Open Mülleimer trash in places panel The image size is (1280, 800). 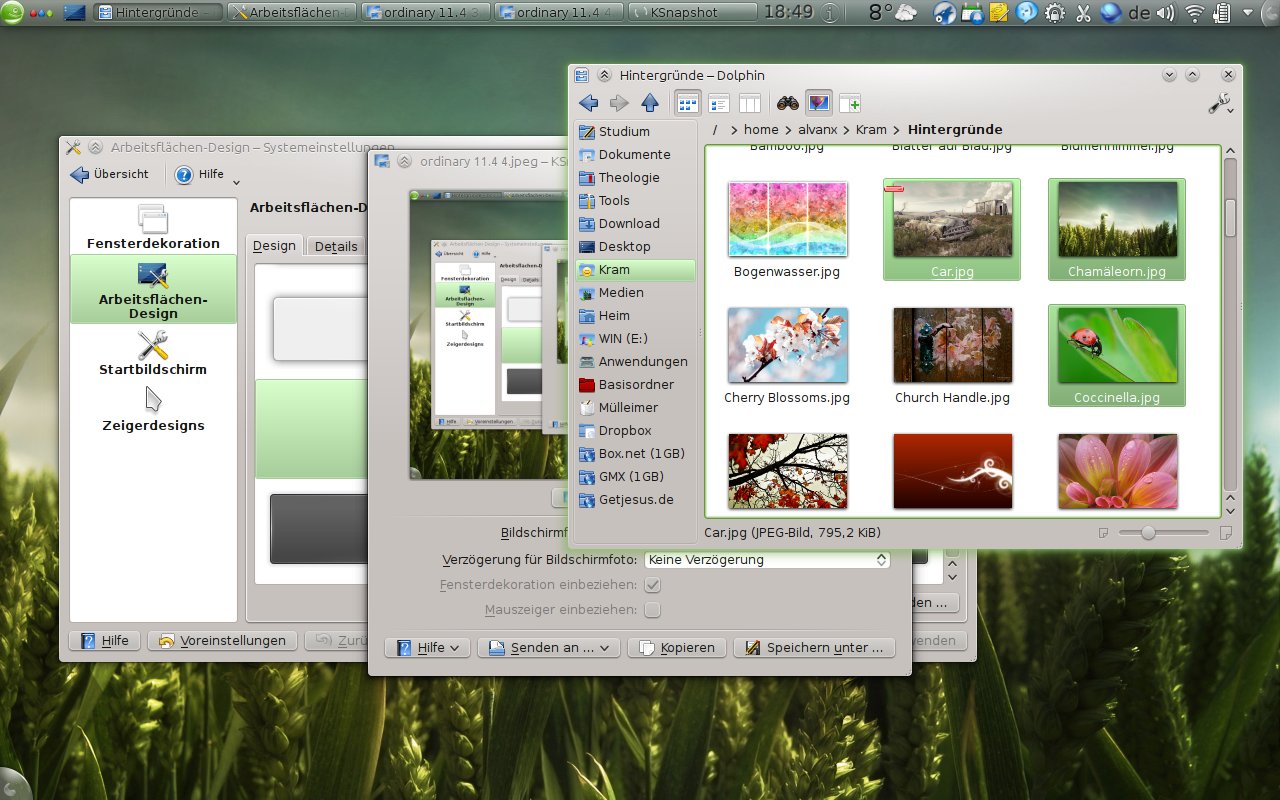pos(635,407)
